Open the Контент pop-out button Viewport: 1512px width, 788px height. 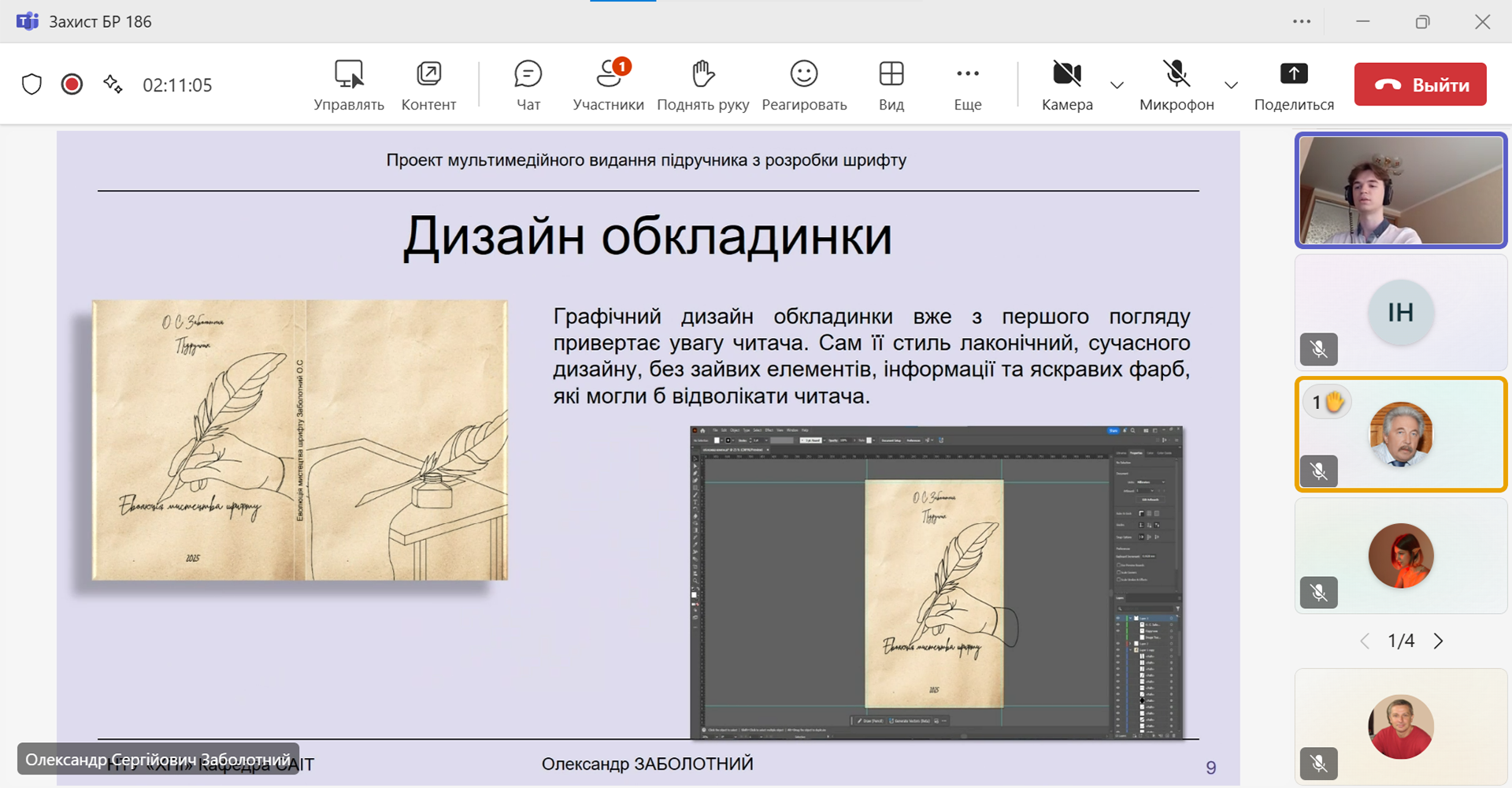[428, 84]
